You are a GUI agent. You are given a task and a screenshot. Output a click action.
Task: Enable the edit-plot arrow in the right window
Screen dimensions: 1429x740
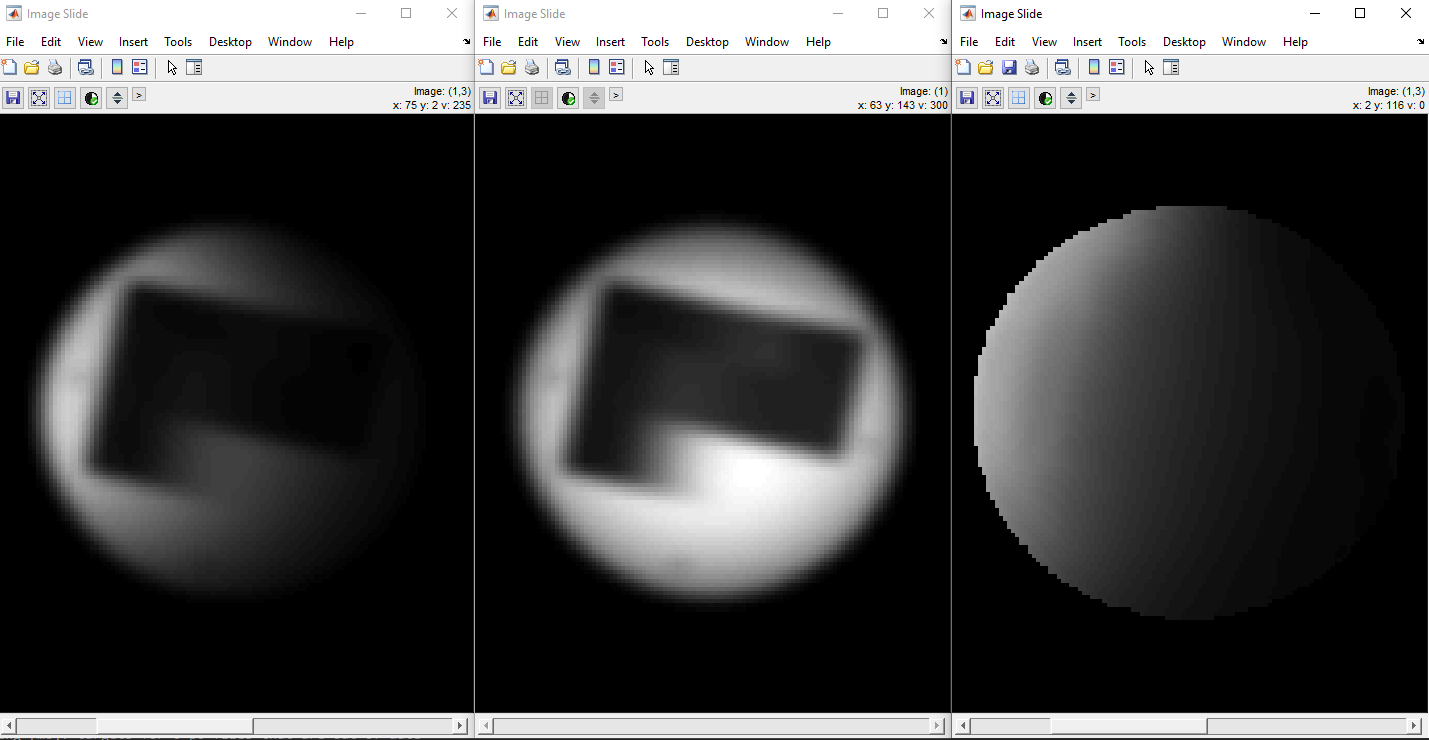tap(1149, 67)
